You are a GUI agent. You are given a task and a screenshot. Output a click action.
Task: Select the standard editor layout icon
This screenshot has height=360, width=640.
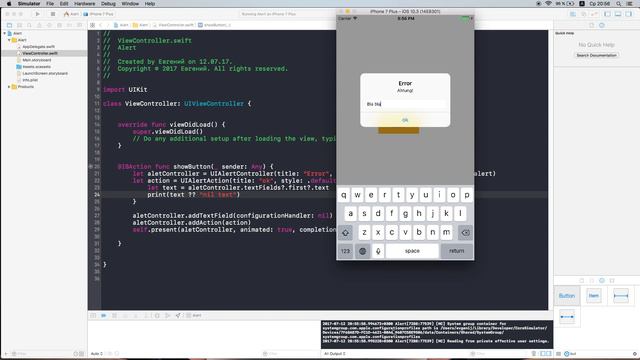click(x=573, y=14)
